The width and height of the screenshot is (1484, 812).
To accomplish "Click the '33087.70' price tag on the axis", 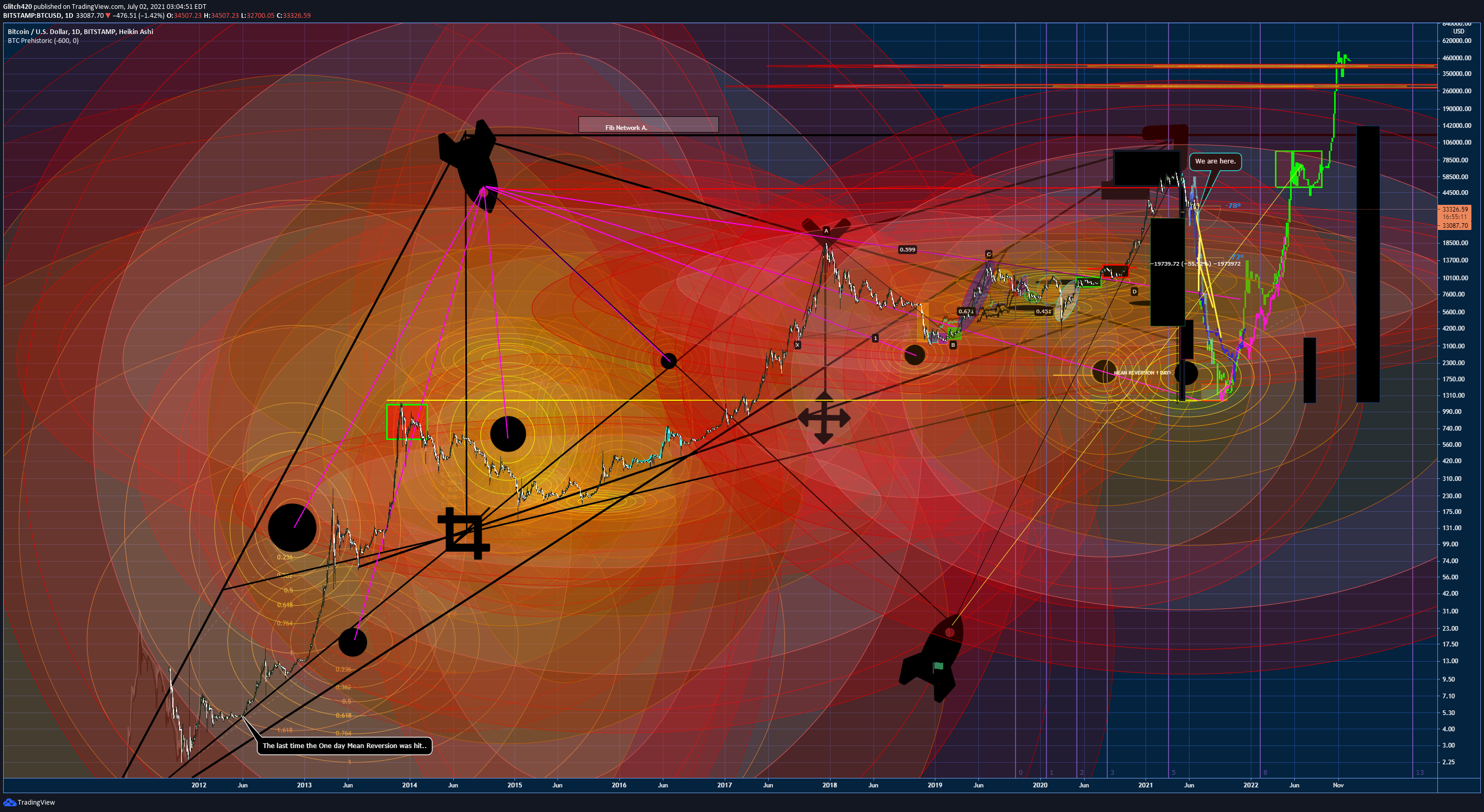I will click(x=1455, y=226).
